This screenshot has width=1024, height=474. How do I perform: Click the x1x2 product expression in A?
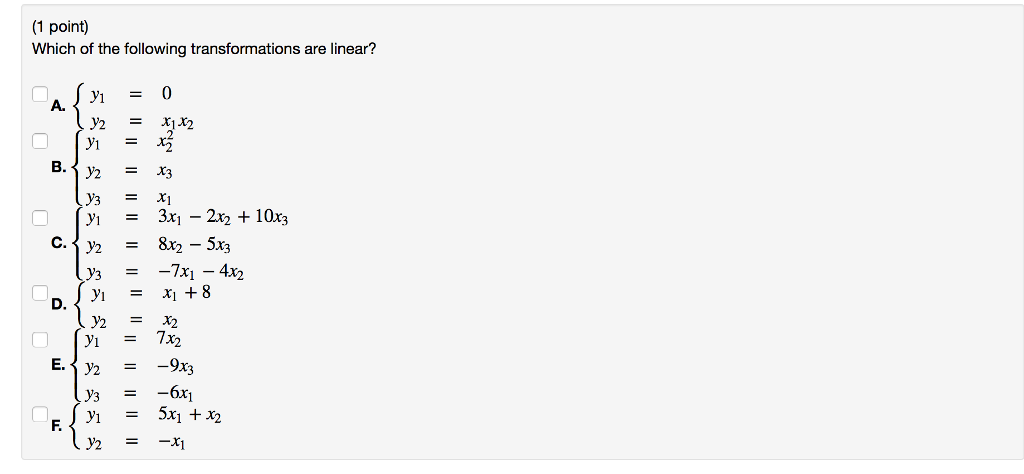[x=178, y=122]
